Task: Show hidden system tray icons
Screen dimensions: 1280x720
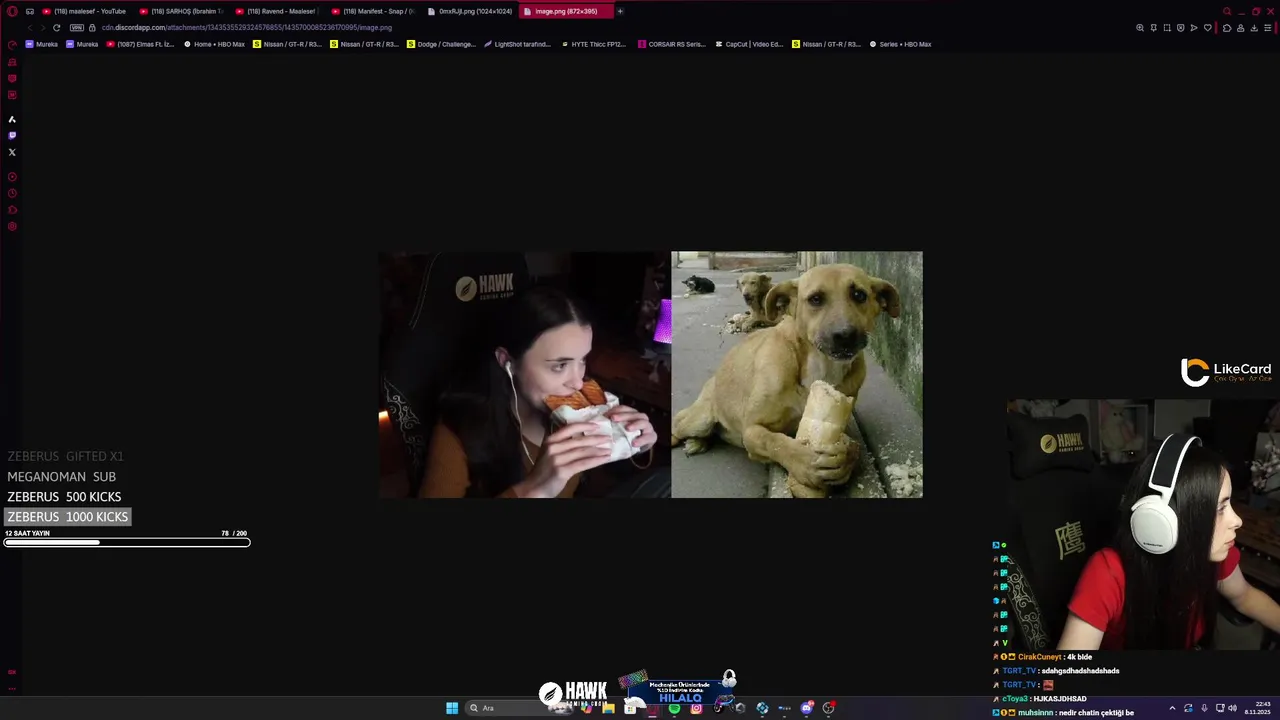Action: tap(1172, 708)
